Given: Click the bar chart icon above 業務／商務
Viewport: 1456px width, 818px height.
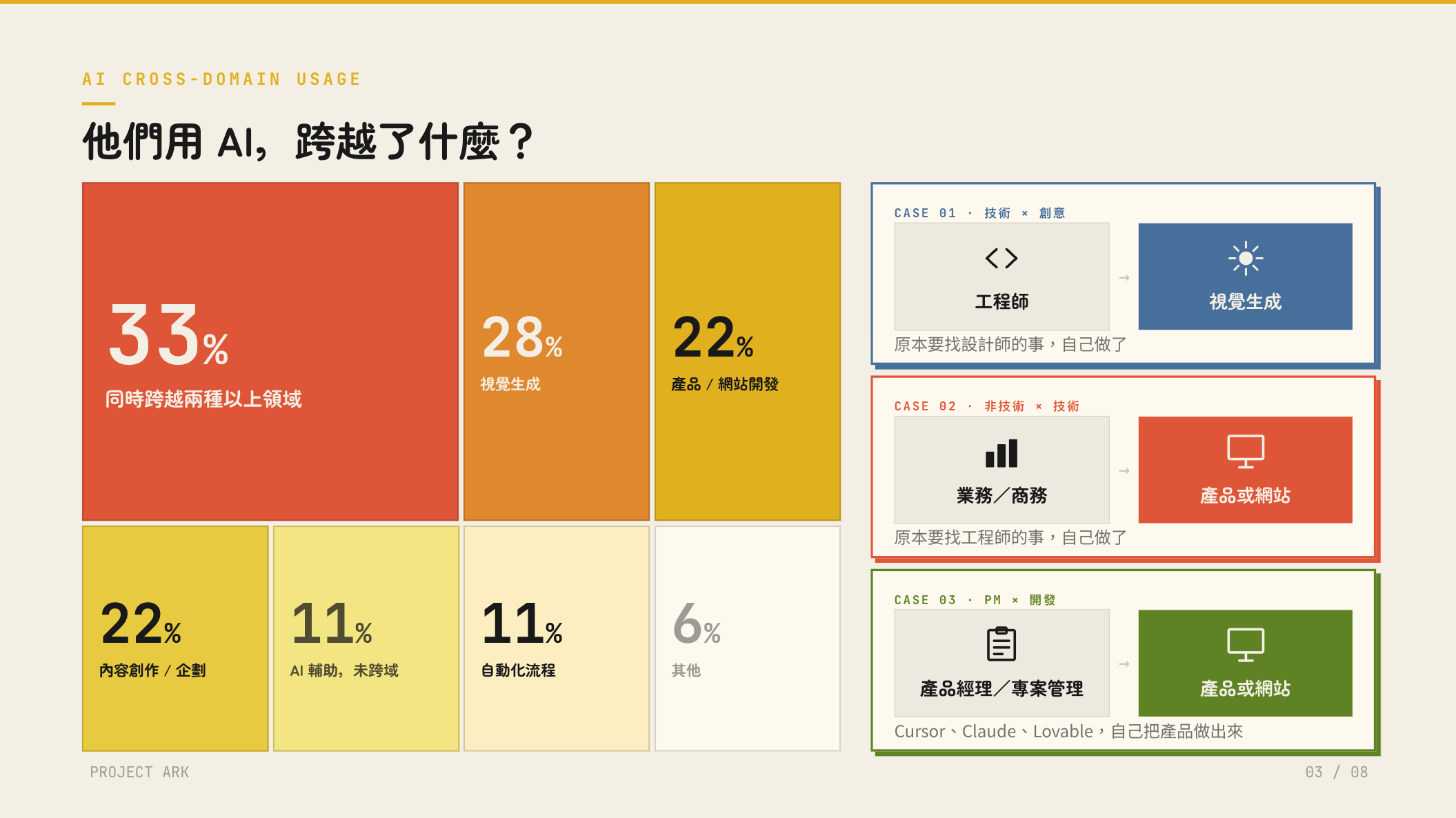Looking at the screenshot, I should click(x=1001, y=453).
